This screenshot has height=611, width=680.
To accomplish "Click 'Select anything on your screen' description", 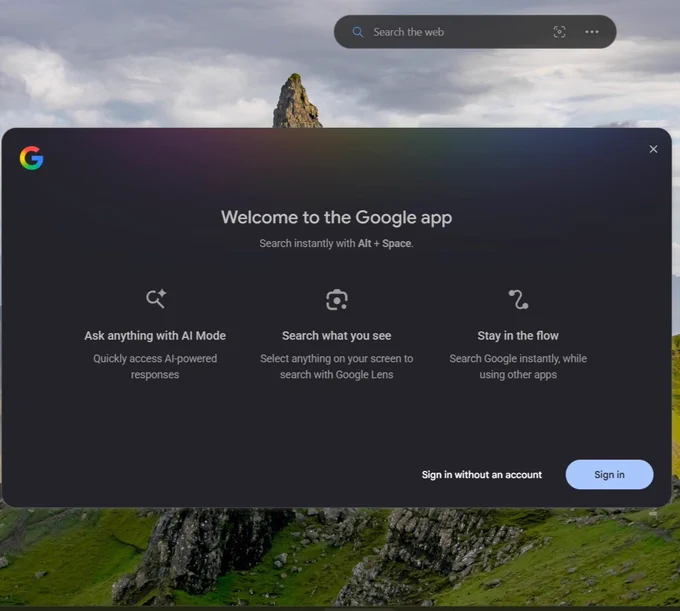I will click(x=337, y=366).
